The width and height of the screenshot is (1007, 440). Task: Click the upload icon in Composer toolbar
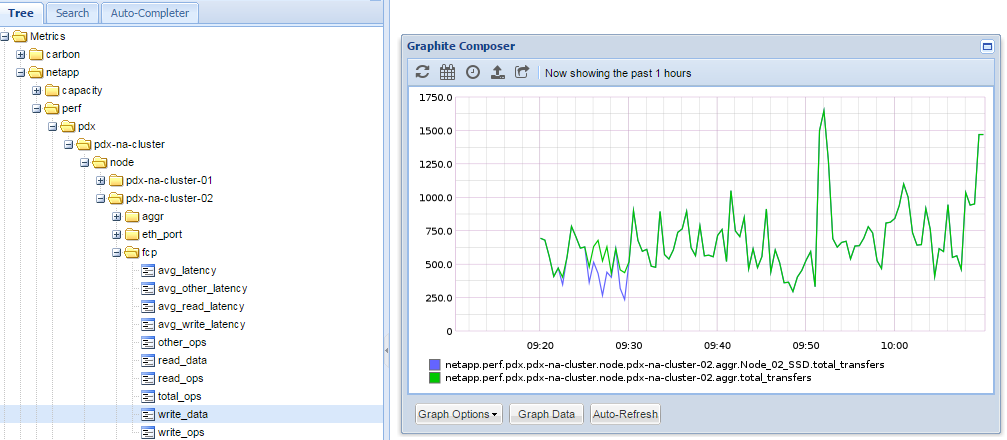coord(497,72)
